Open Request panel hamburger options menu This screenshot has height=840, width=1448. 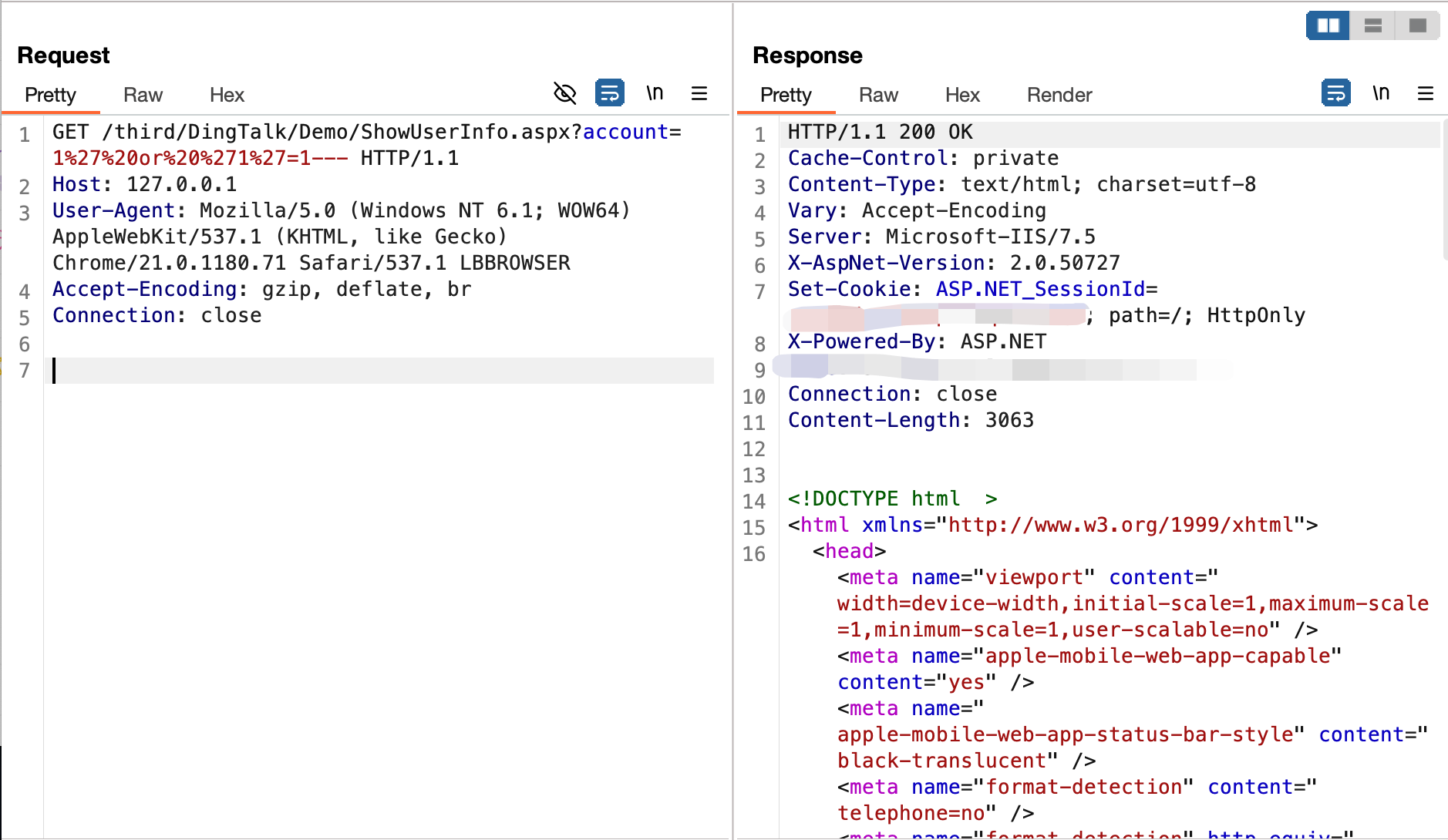point(699,93)
